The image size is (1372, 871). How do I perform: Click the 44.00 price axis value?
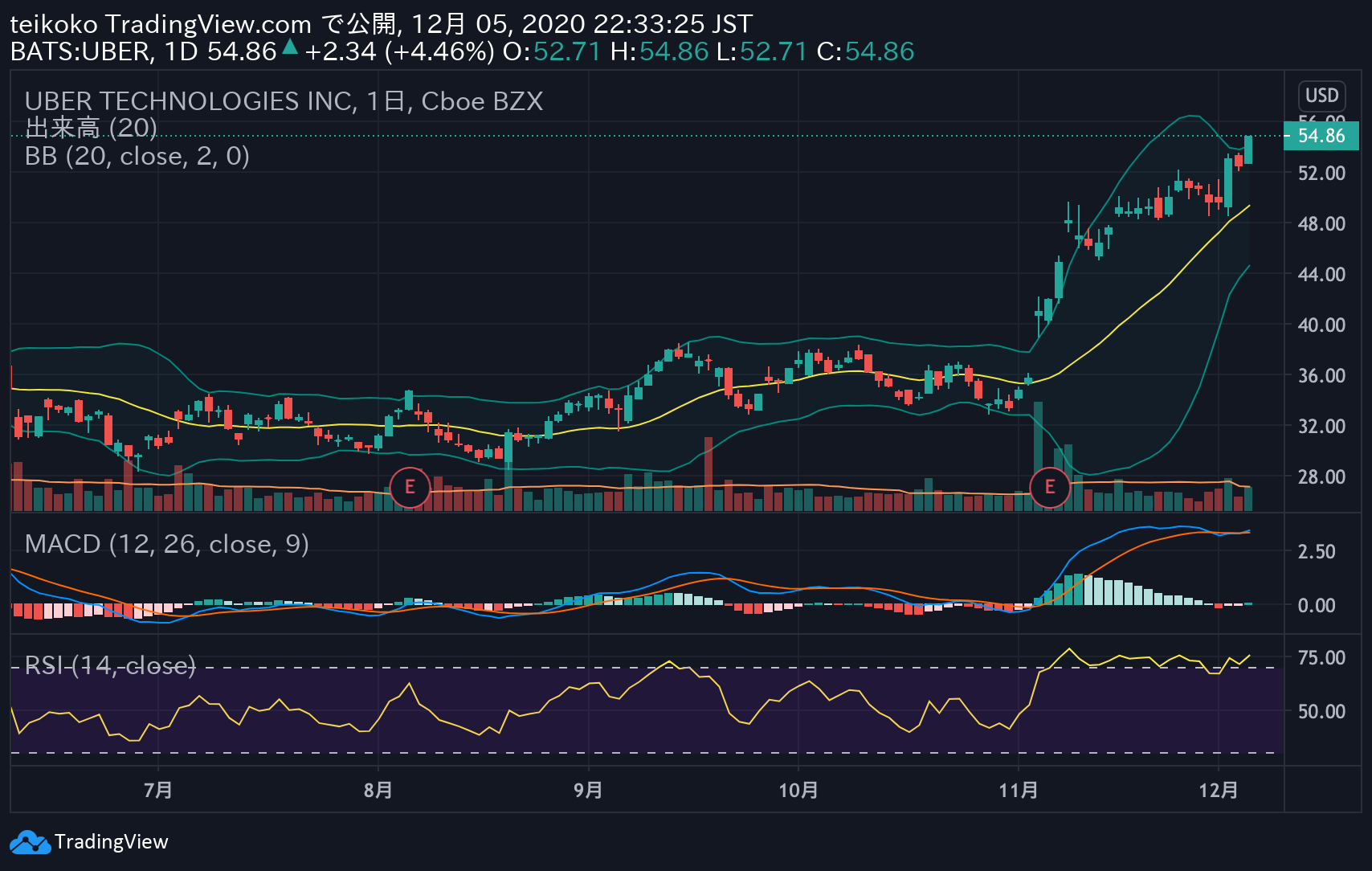[x=1321, y=274]
